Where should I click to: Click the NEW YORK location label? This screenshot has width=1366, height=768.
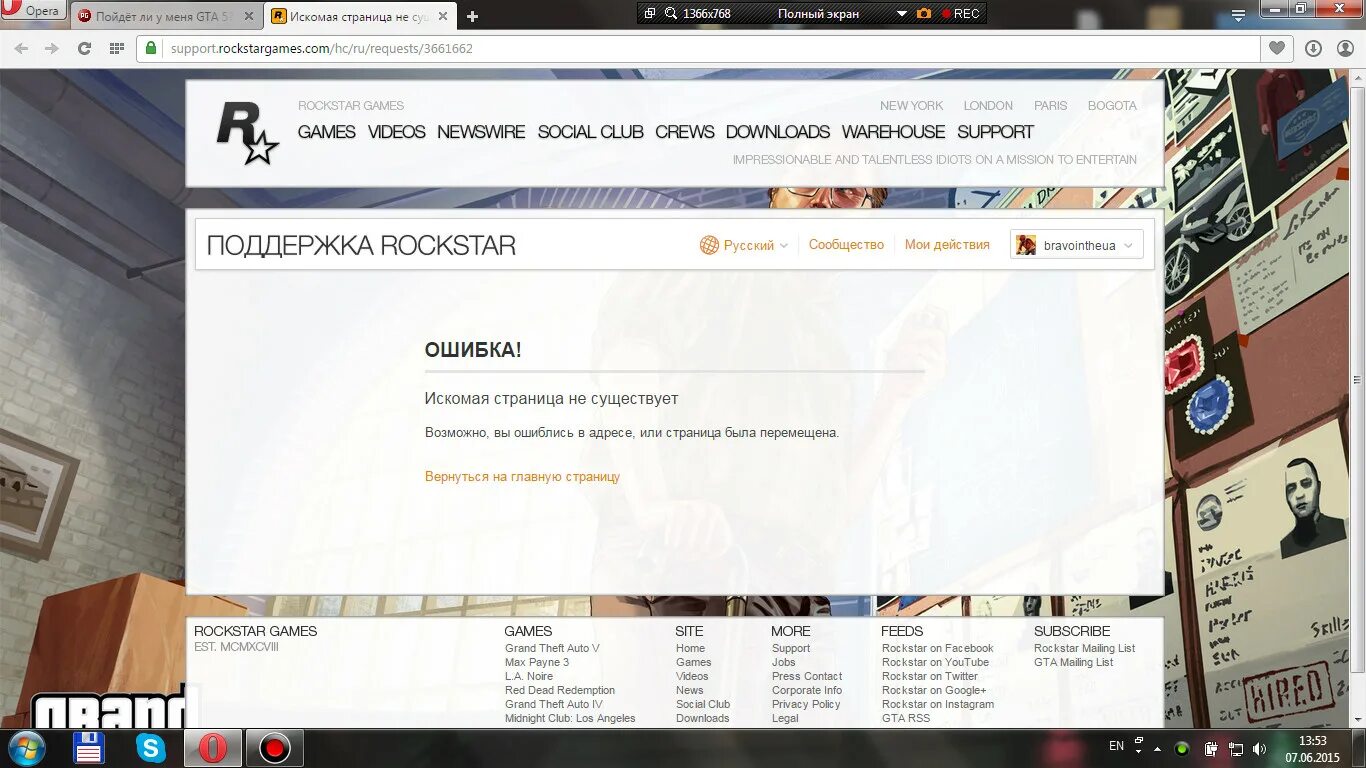click(x=912, y=105)
